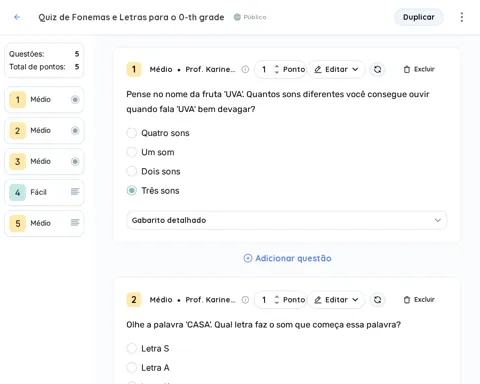The height and width of the screenshot is (384, 480).
Task: Go back using the left arrow icon
Action: (17, 17)
